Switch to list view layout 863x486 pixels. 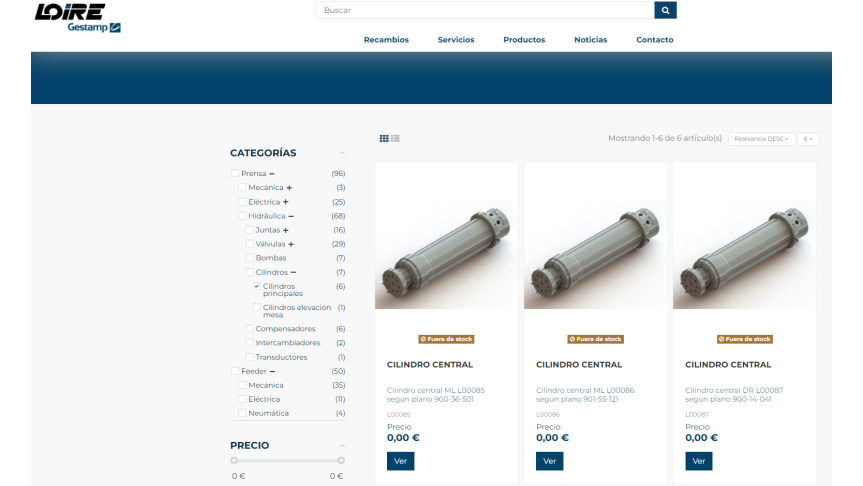[396, 138]
